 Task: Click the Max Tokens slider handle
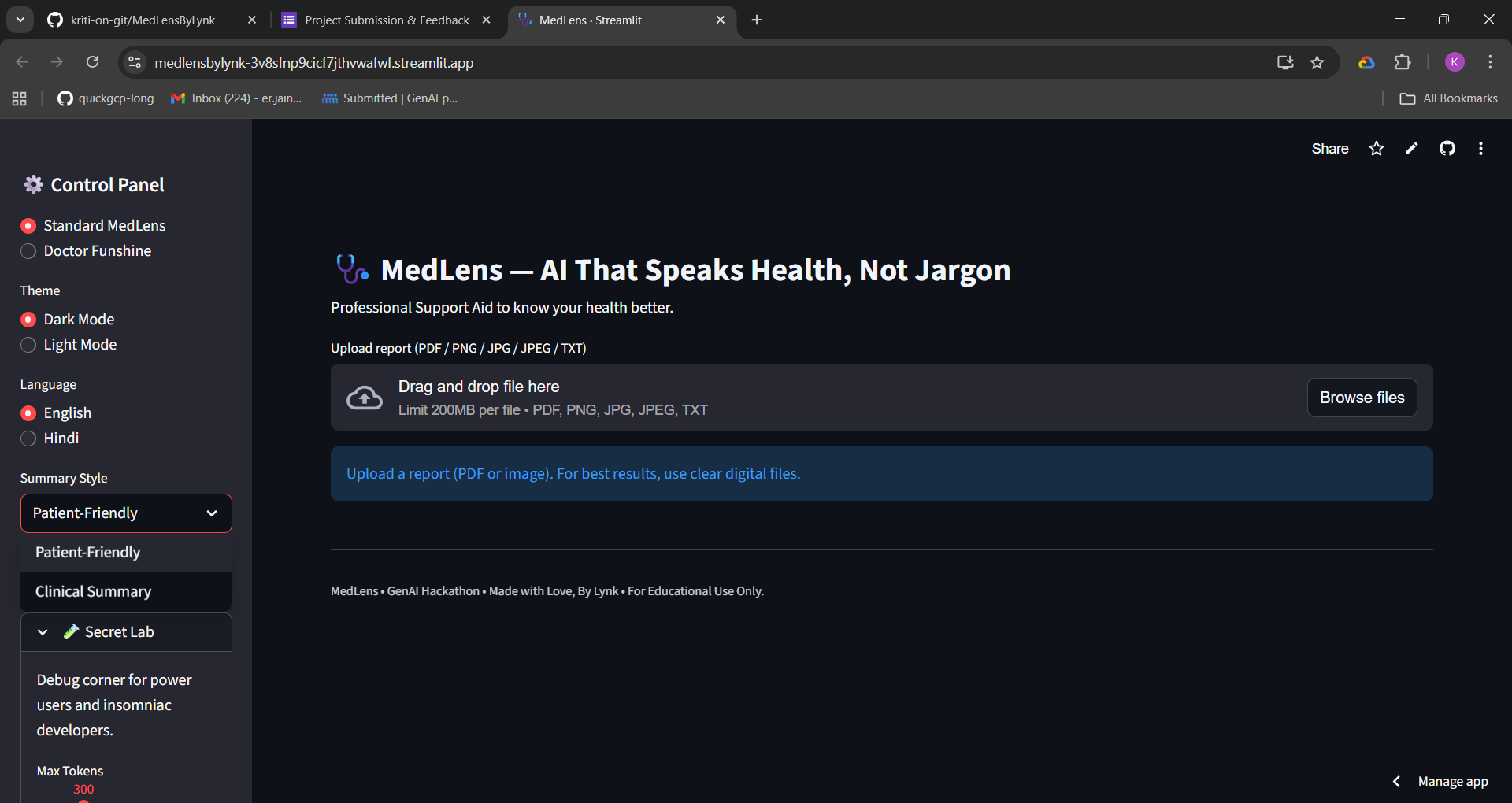(x=83, y=800)
